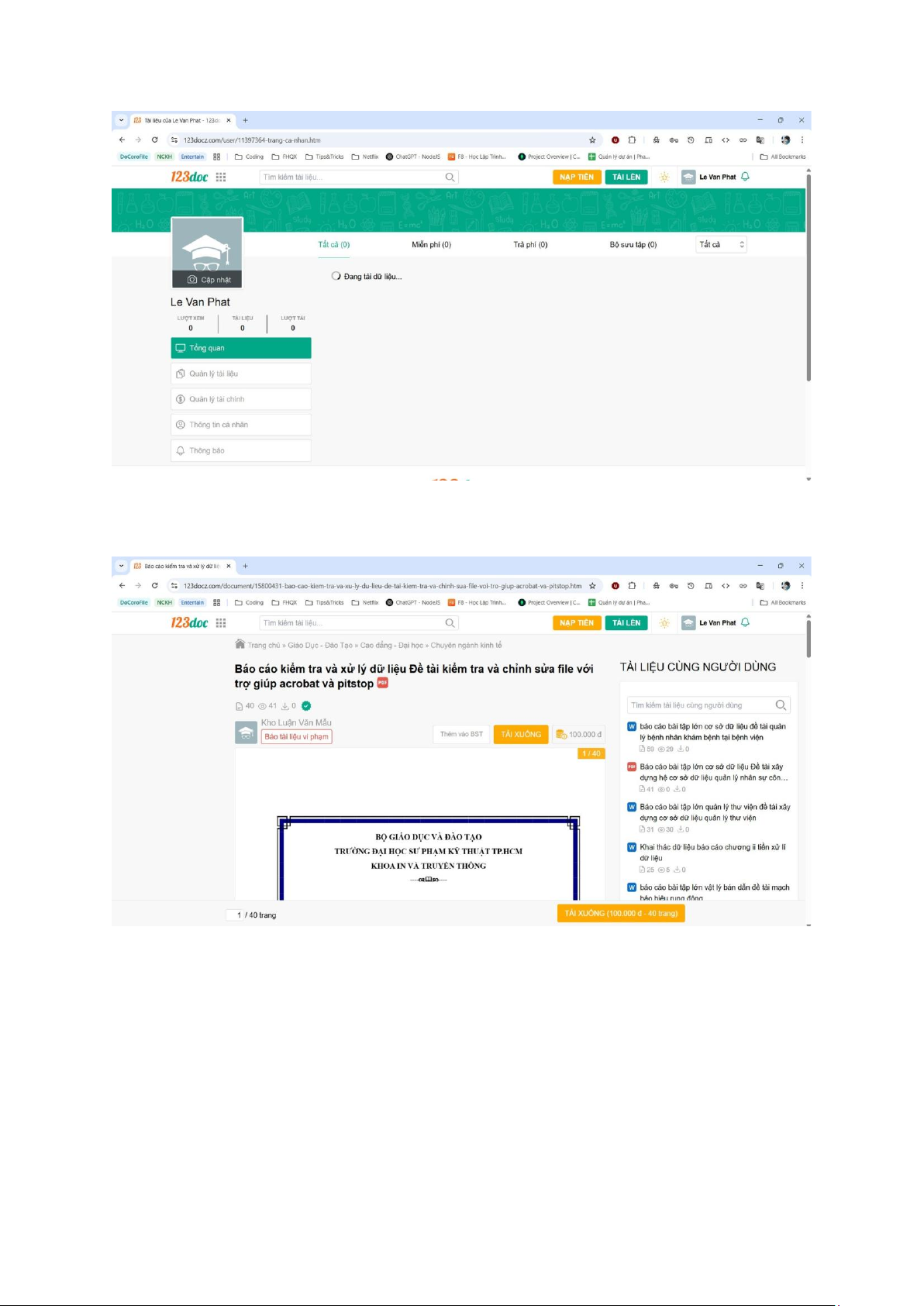Open the Netflix bookmark folder in the profile window
The height and width of the screenshot is (1306, 924).
pyautogui.click(x=365, y=157)
